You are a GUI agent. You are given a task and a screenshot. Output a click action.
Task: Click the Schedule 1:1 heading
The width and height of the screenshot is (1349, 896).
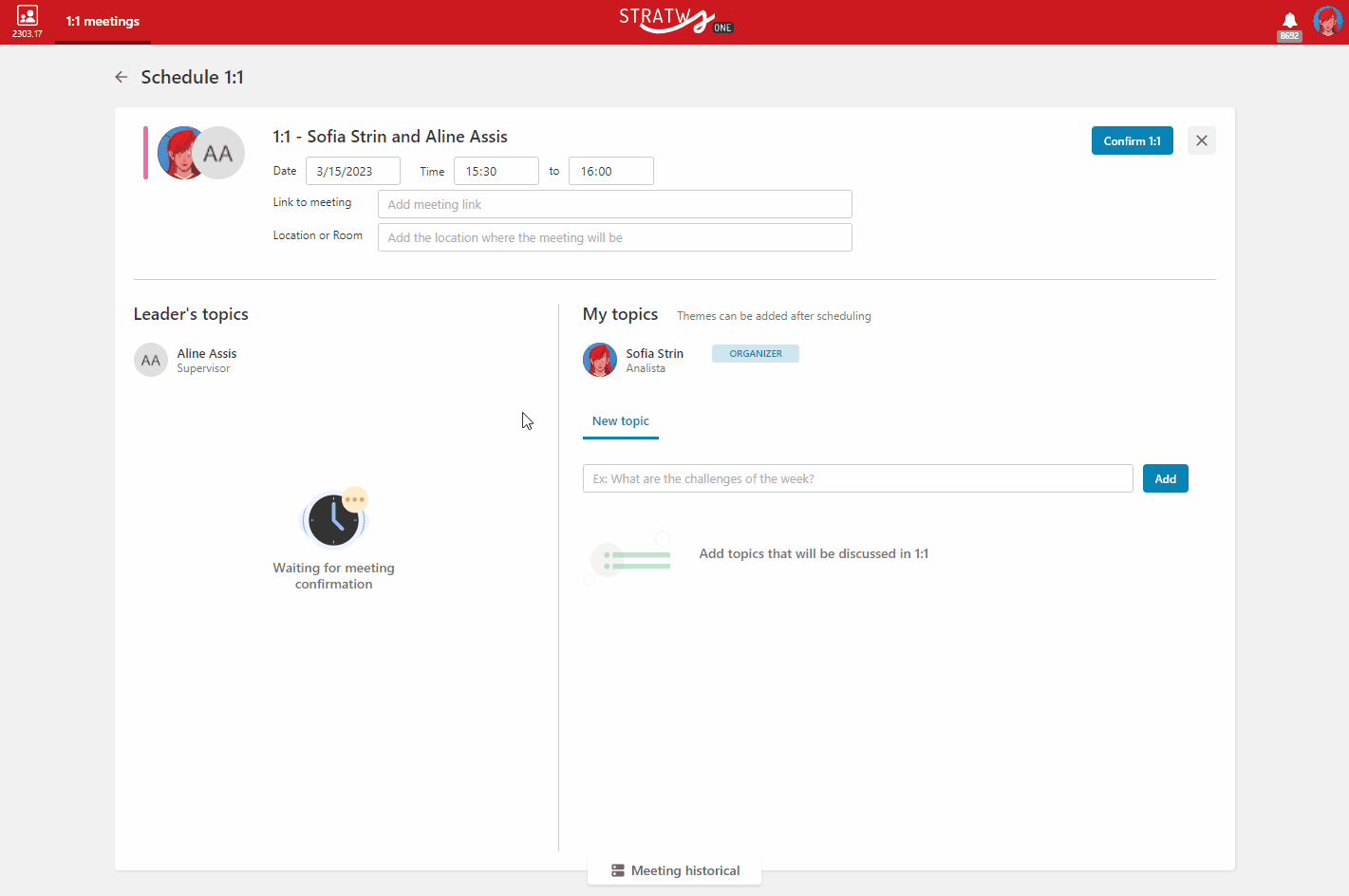click(x=193, y=77)
